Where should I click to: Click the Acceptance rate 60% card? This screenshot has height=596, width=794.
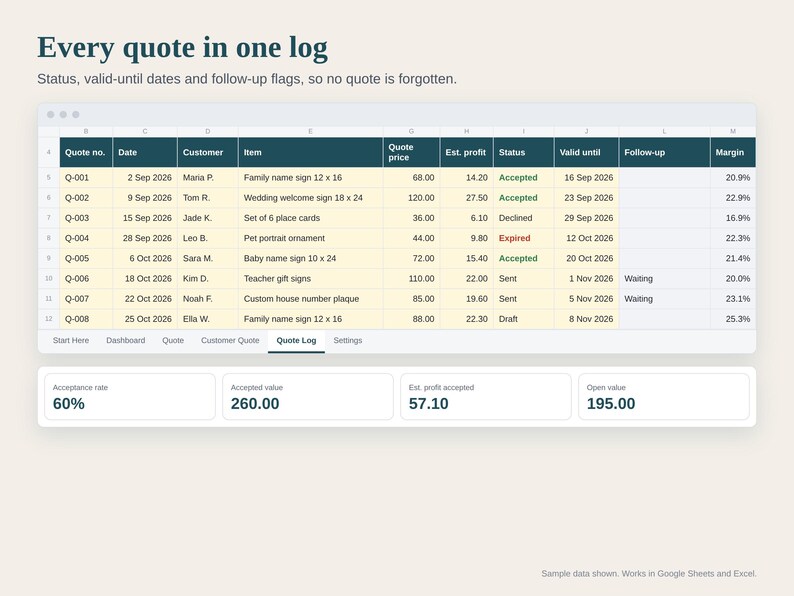(x=130, y=397)
